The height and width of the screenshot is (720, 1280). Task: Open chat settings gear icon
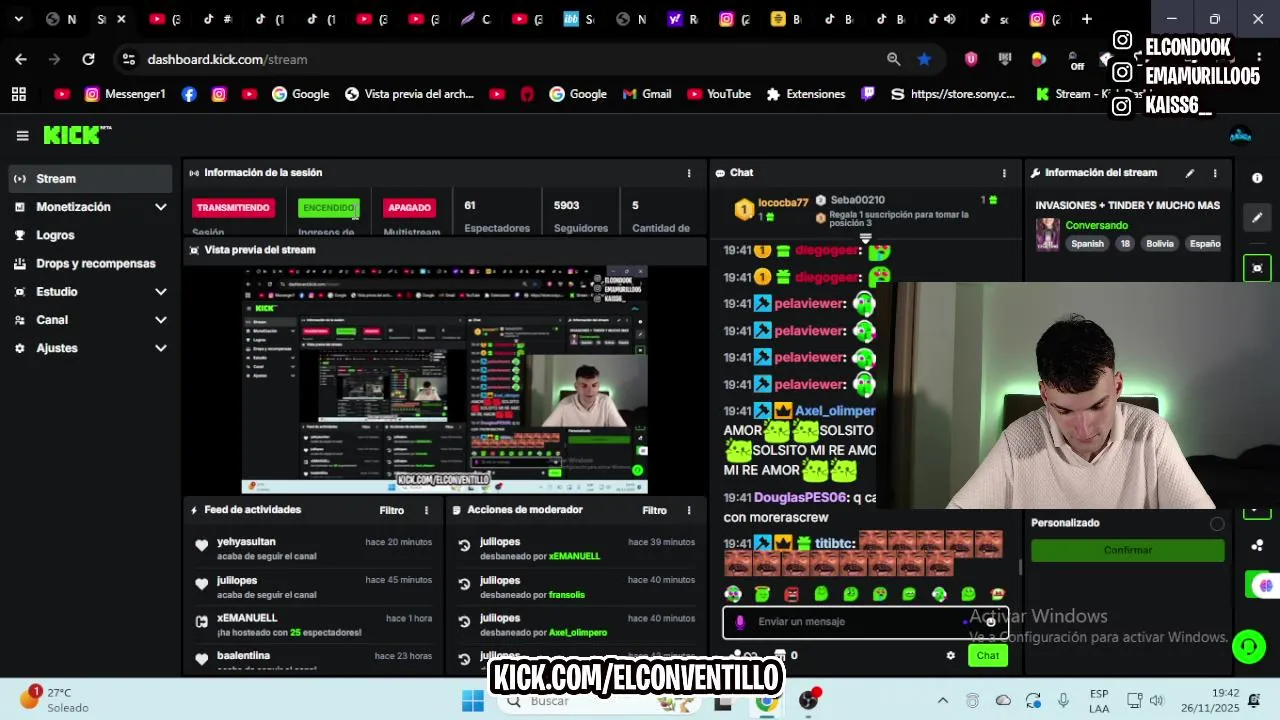coord(950,656)
